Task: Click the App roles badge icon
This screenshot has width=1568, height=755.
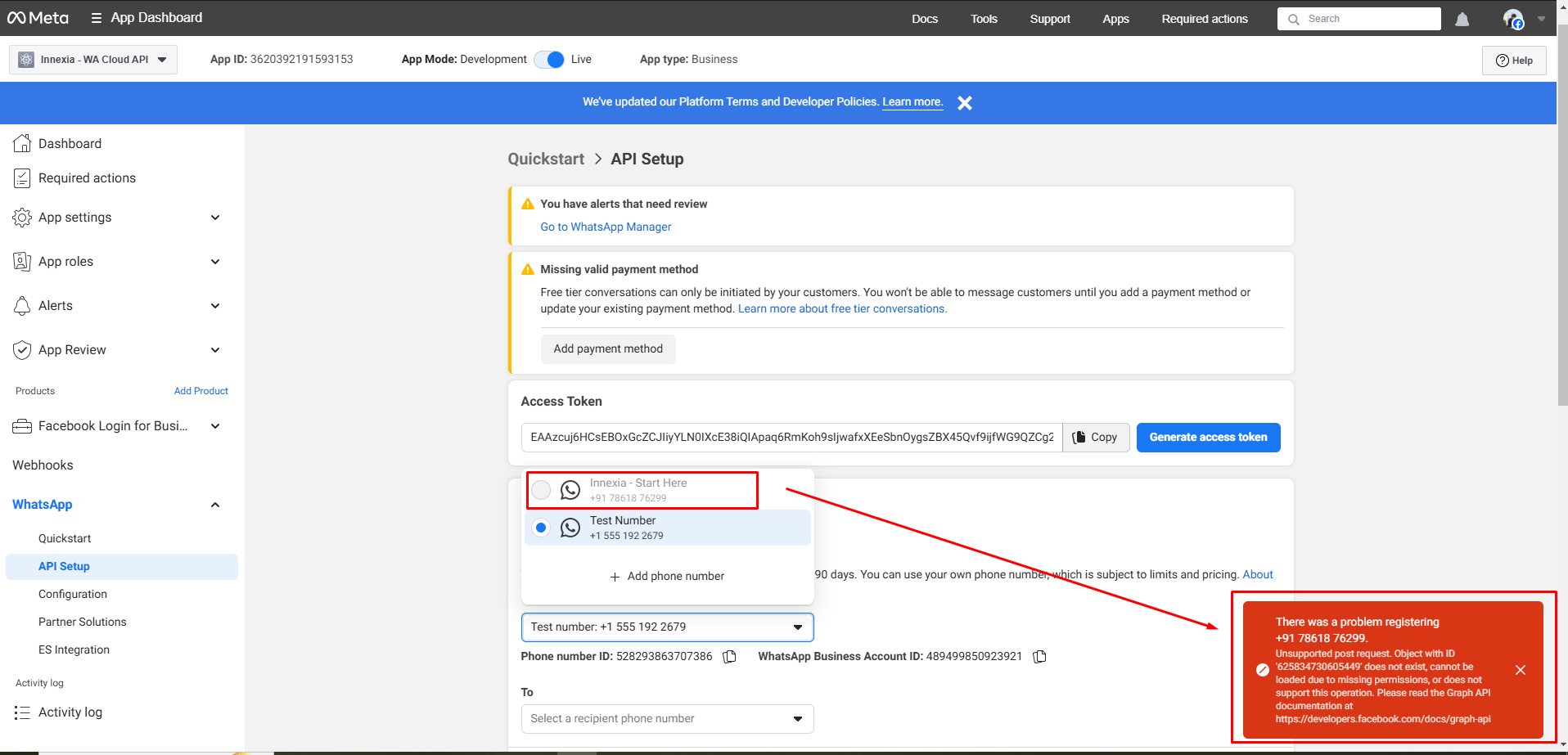Action: (x=22, y=262)
